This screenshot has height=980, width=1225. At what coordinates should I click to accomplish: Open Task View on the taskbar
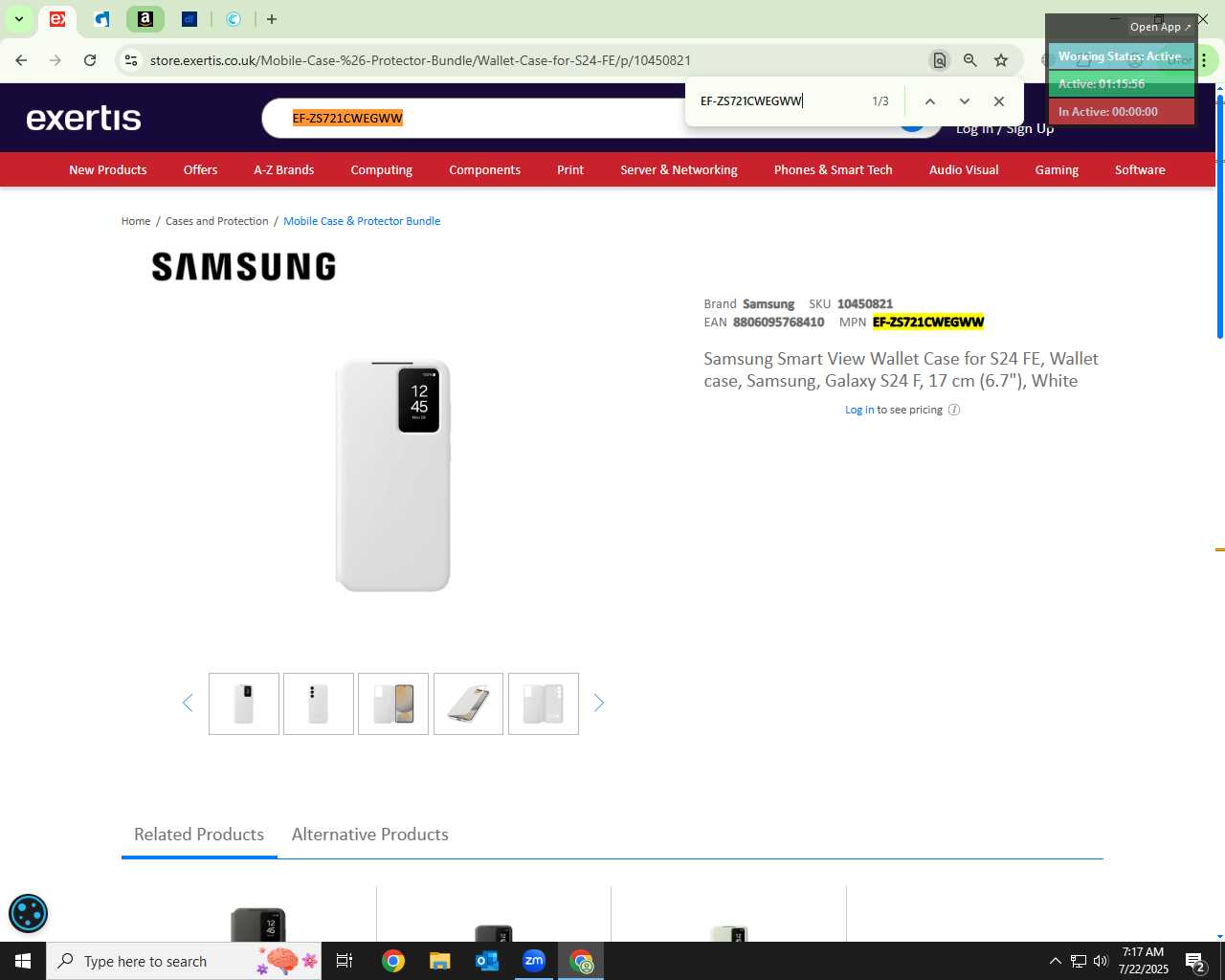pos(345,961)
